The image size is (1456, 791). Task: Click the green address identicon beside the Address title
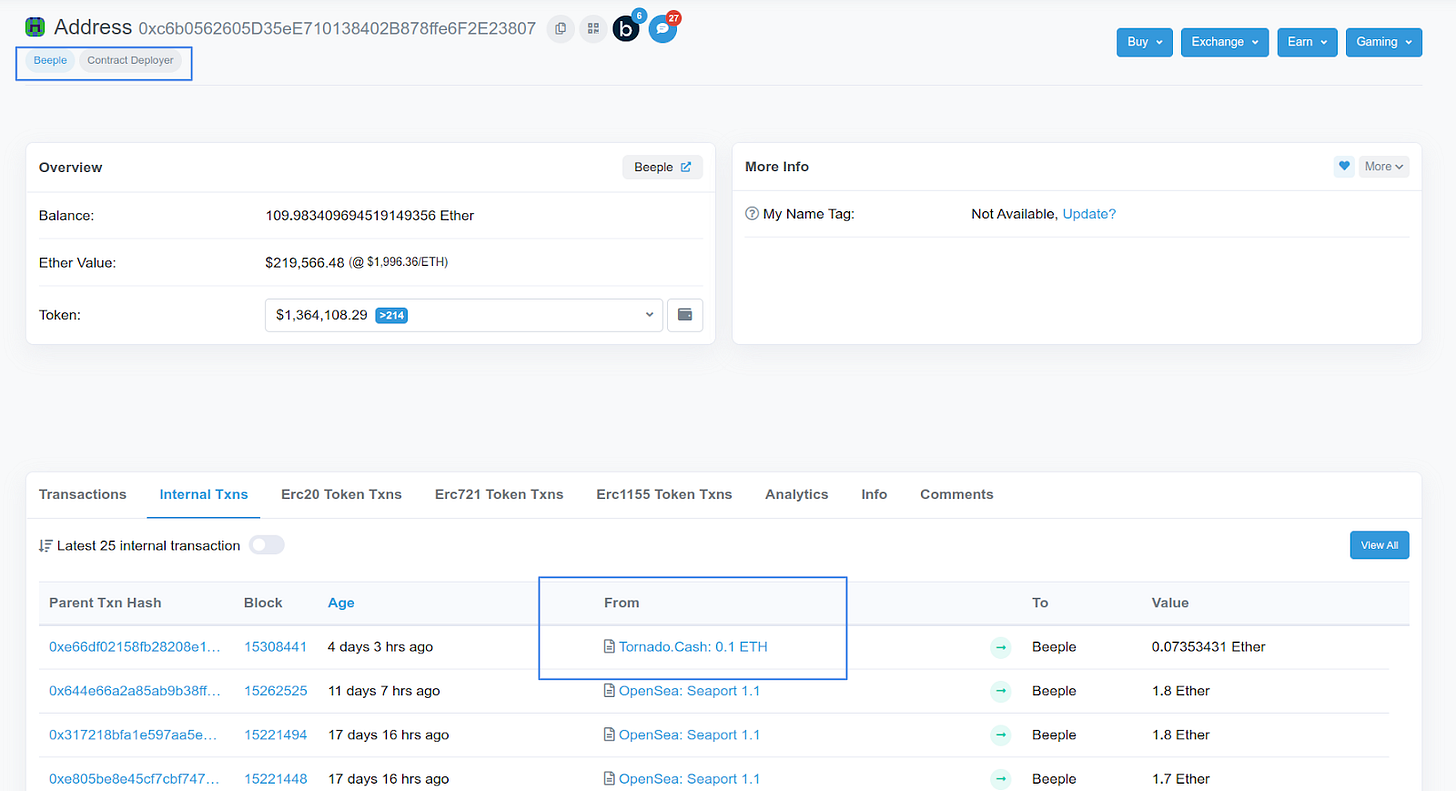point(35,27)
